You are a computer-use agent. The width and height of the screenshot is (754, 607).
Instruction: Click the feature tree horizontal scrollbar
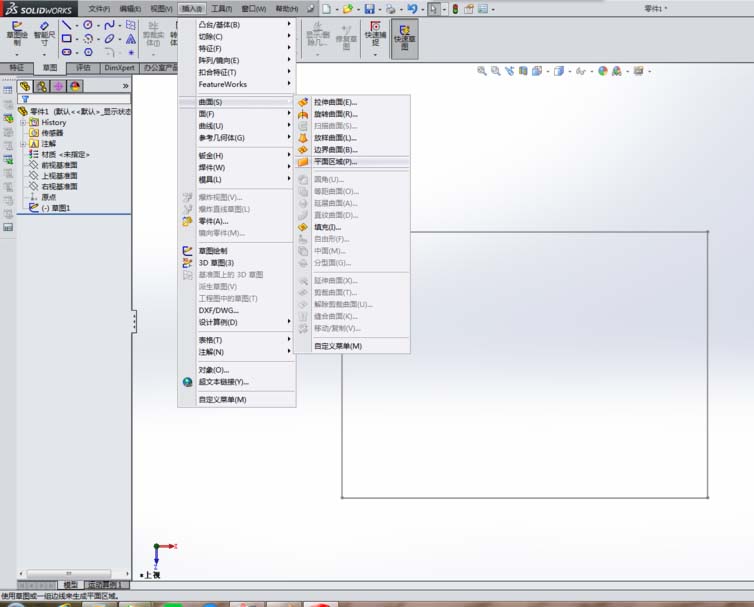point(74,573)
